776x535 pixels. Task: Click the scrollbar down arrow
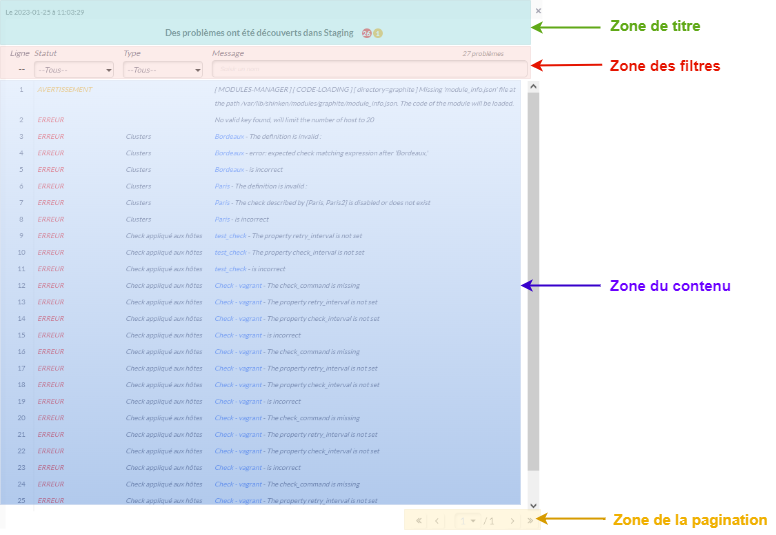tap(533, 506)
